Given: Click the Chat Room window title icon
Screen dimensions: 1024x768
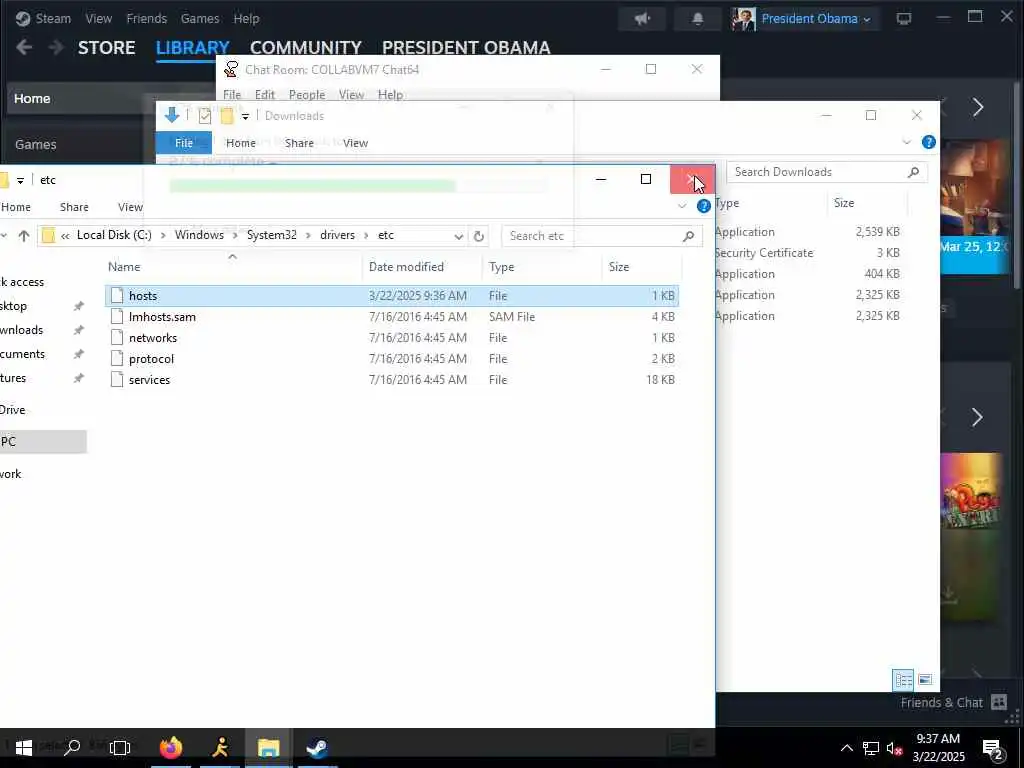Looking at the screenshot, I should point(231,69).
